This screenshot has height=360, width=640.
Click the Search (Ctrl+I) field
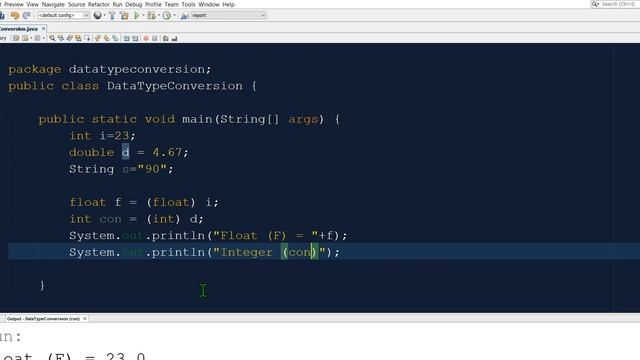pyautogui.click(x=618, y=4)
